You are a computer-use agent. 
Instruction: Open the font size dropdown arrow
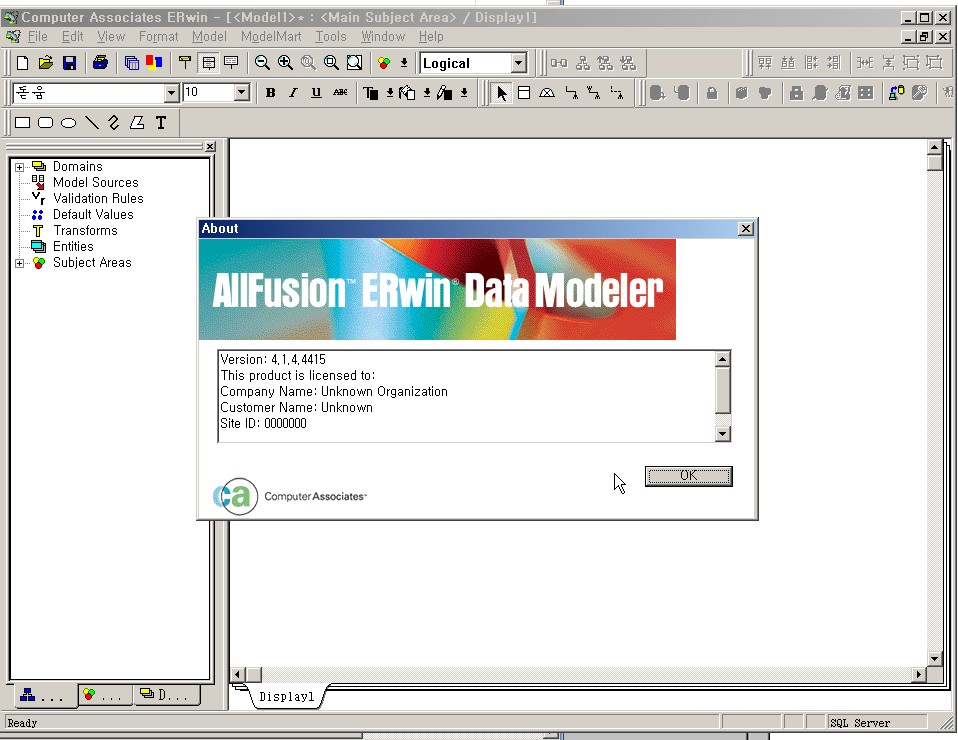click(x=242, y=93)
